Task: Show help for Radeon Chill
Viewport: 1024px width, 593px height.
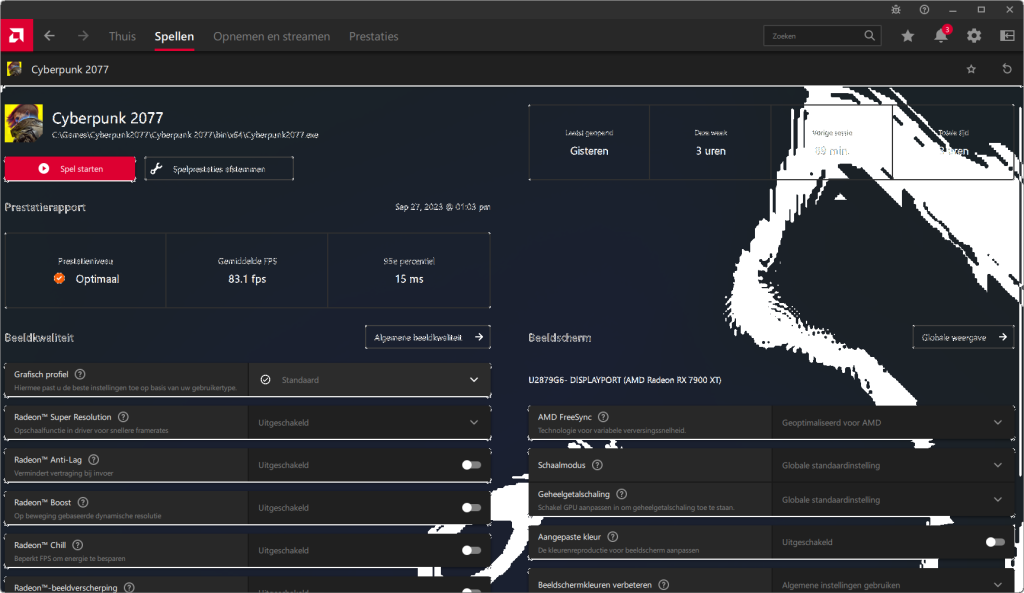Action: click(78, 545)
